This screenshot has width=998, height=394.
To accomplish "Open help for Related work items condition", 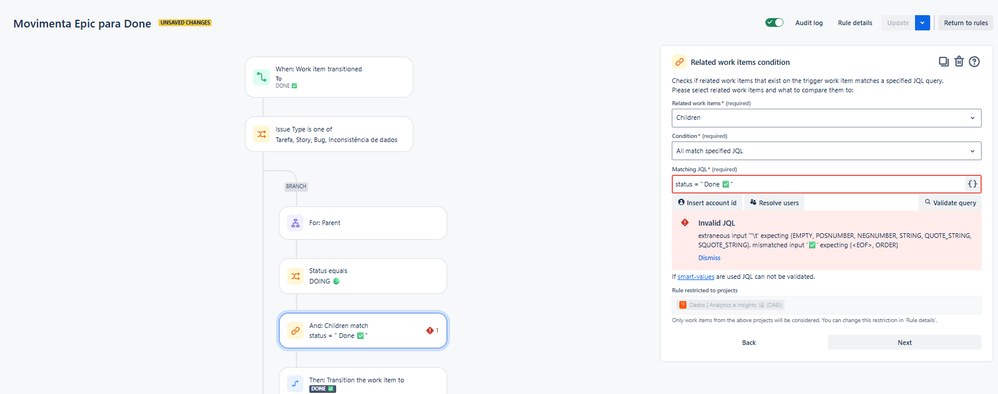I will 974,62.
